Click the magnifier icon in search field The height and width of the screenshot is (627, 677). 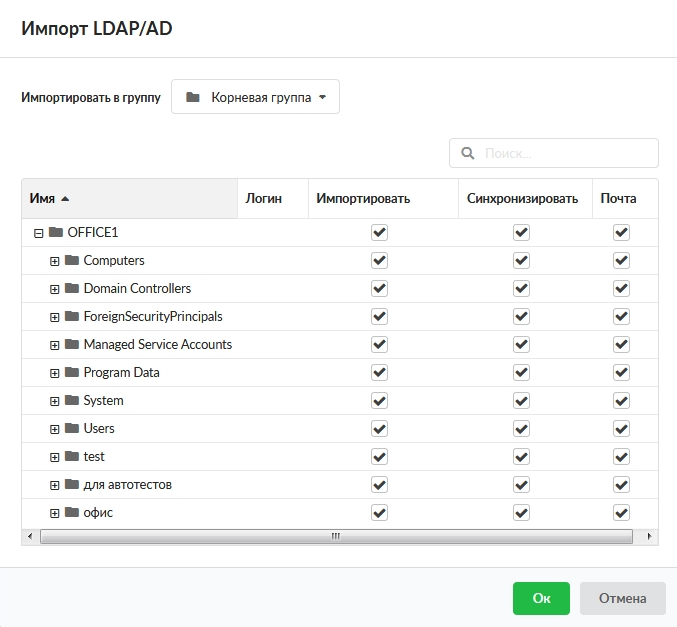[467, 154]
